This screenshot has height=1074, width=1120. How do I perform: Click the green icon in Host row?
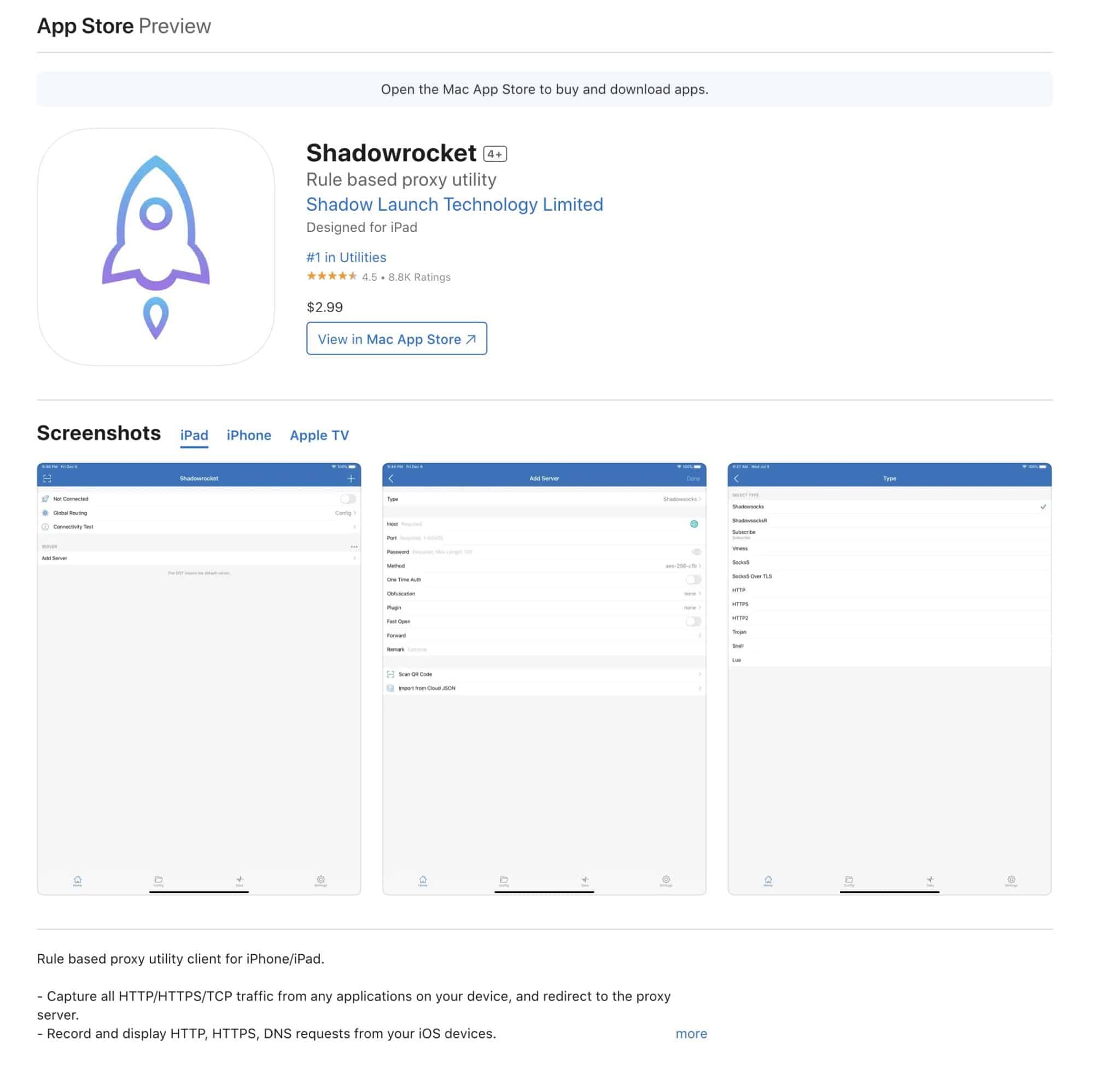pyautogui.click(x=694, y=524)
